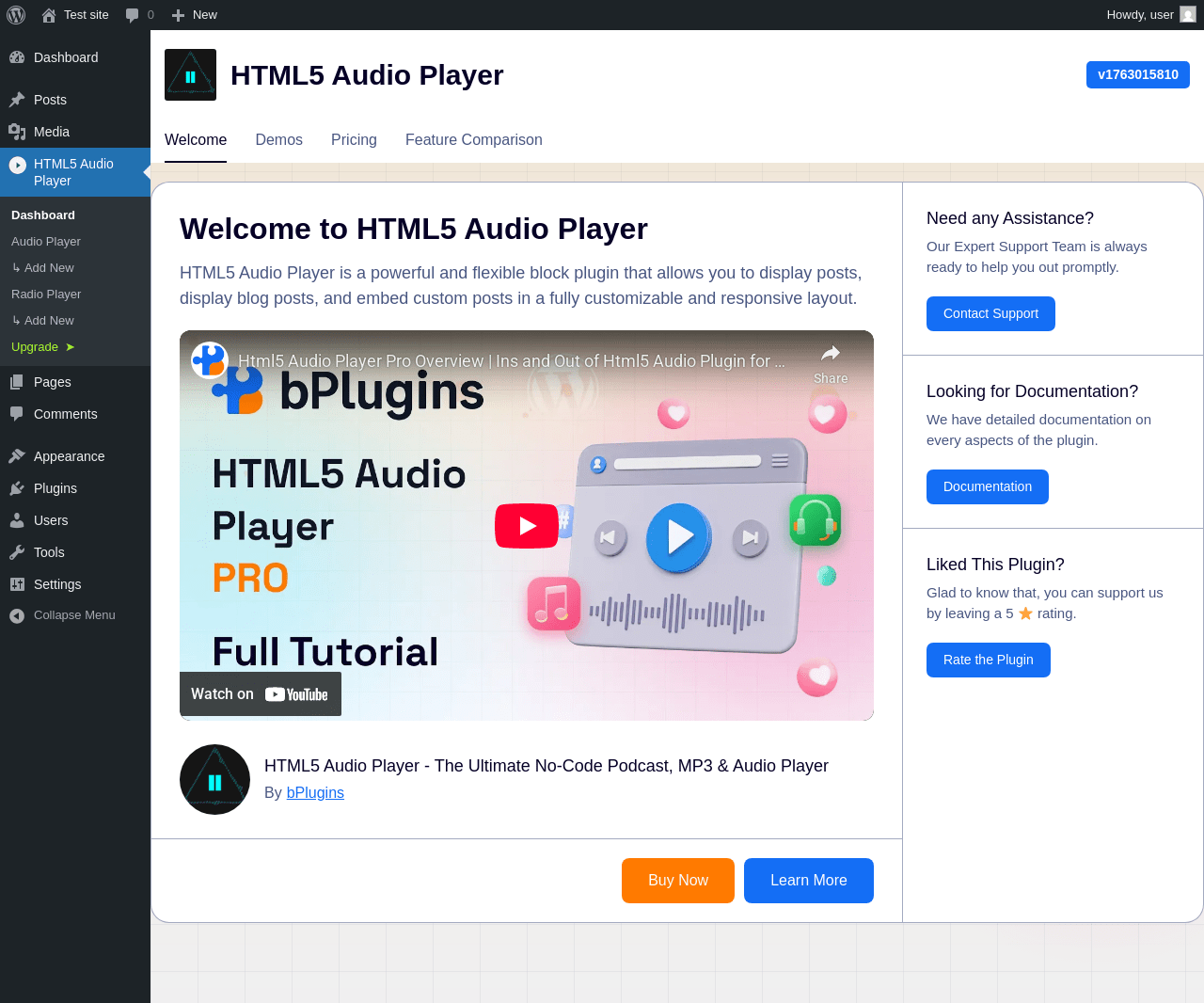The width and height of the screenshot is (1204, 1003).
Task: Click the video Share arrow icon
Action: [831, 354]
